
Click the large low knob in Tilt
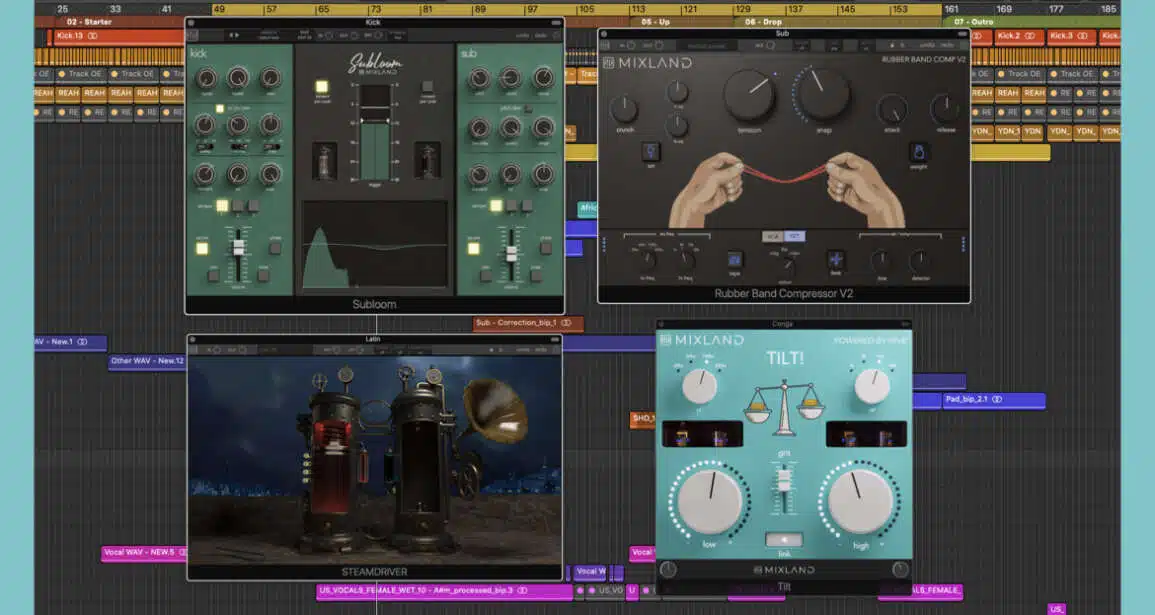710,501
